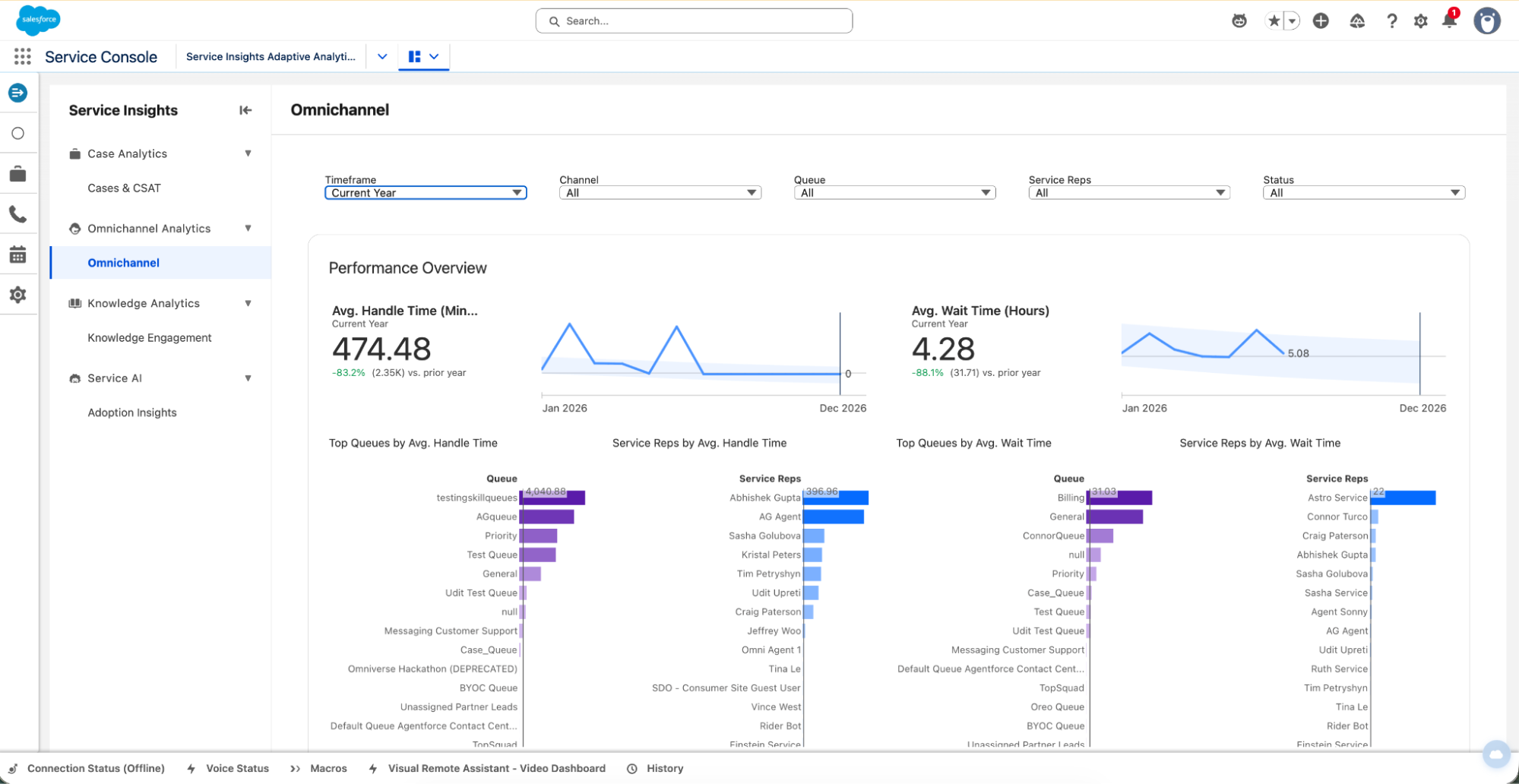Open Connection Status (Offline) utility
Screen dimensions: 1519x784
tap(86, 769)
